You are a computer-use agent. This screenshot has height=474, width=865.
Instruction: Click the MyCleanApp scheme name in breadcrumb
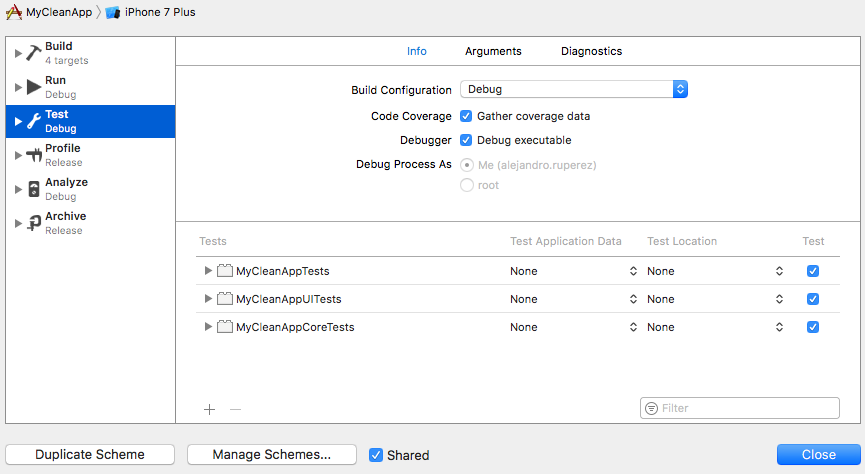59,12
